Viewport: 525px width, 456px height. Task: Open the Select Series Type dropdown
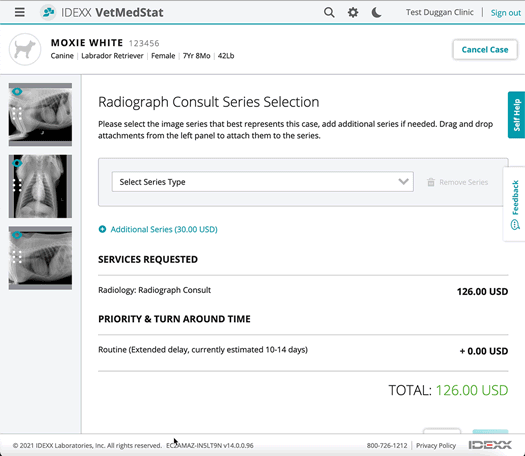pos(262,182)
